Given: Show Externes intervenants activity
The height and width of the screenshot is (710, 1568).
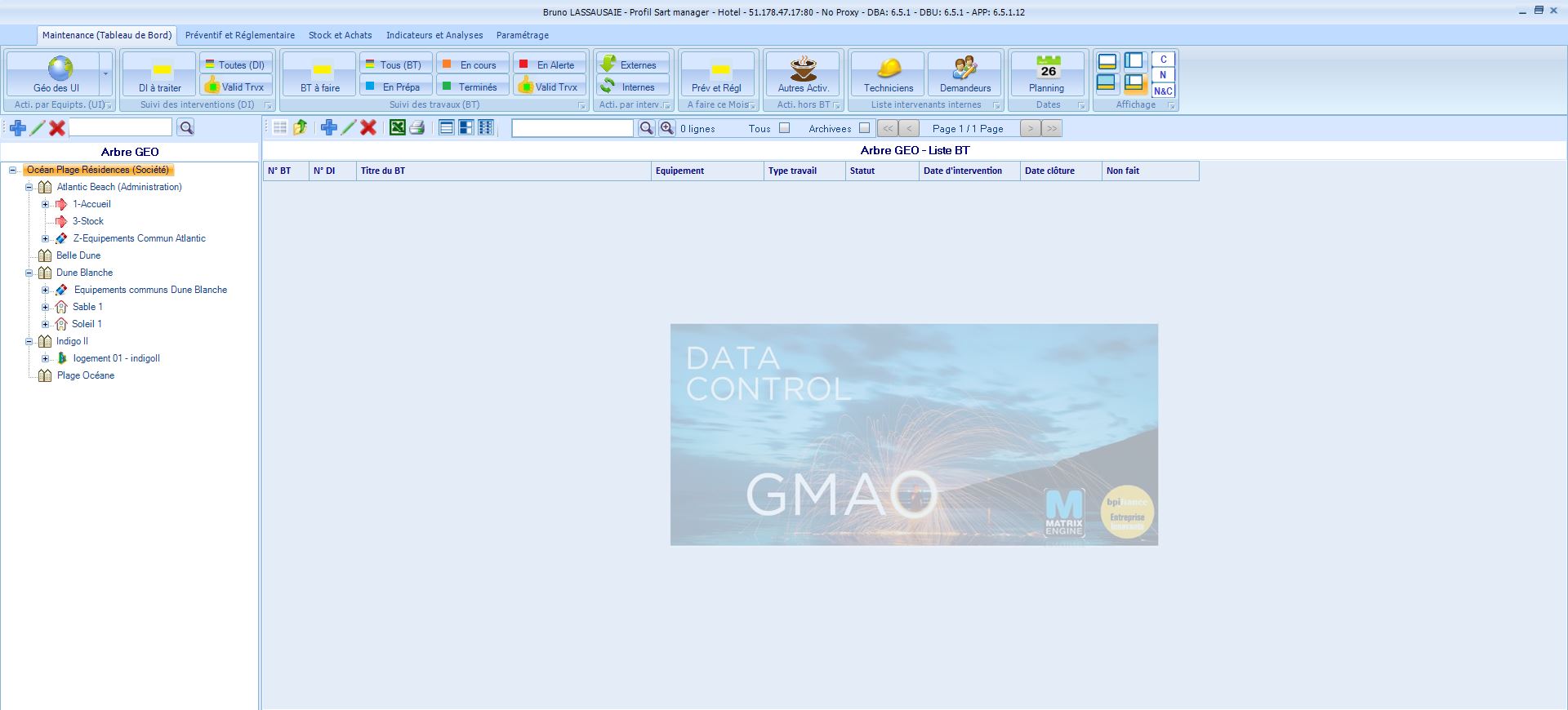Looking at the screenshot, I should (633, 64).
